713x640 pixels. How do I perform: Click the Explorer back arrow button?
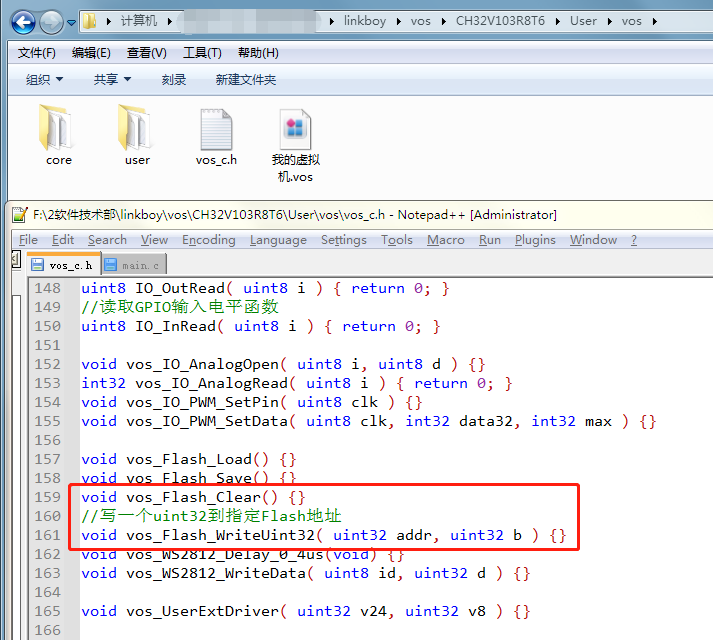(23, 21)
